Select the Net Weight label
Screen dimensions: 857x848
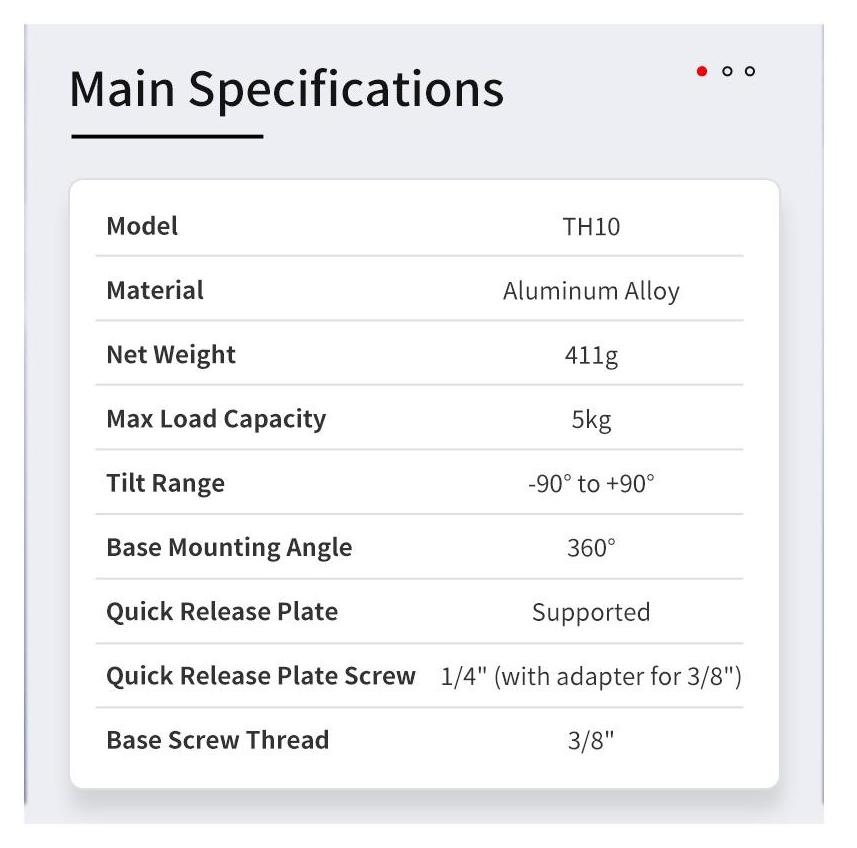[171, 355]
